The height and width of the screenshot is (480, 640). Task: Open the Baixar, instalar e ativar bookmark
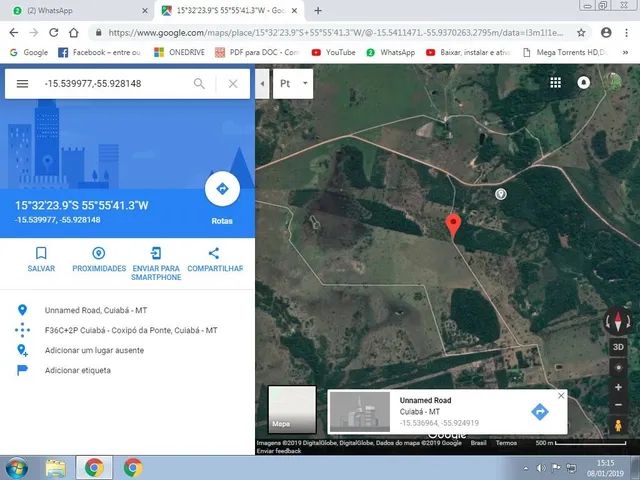(468, 52)
